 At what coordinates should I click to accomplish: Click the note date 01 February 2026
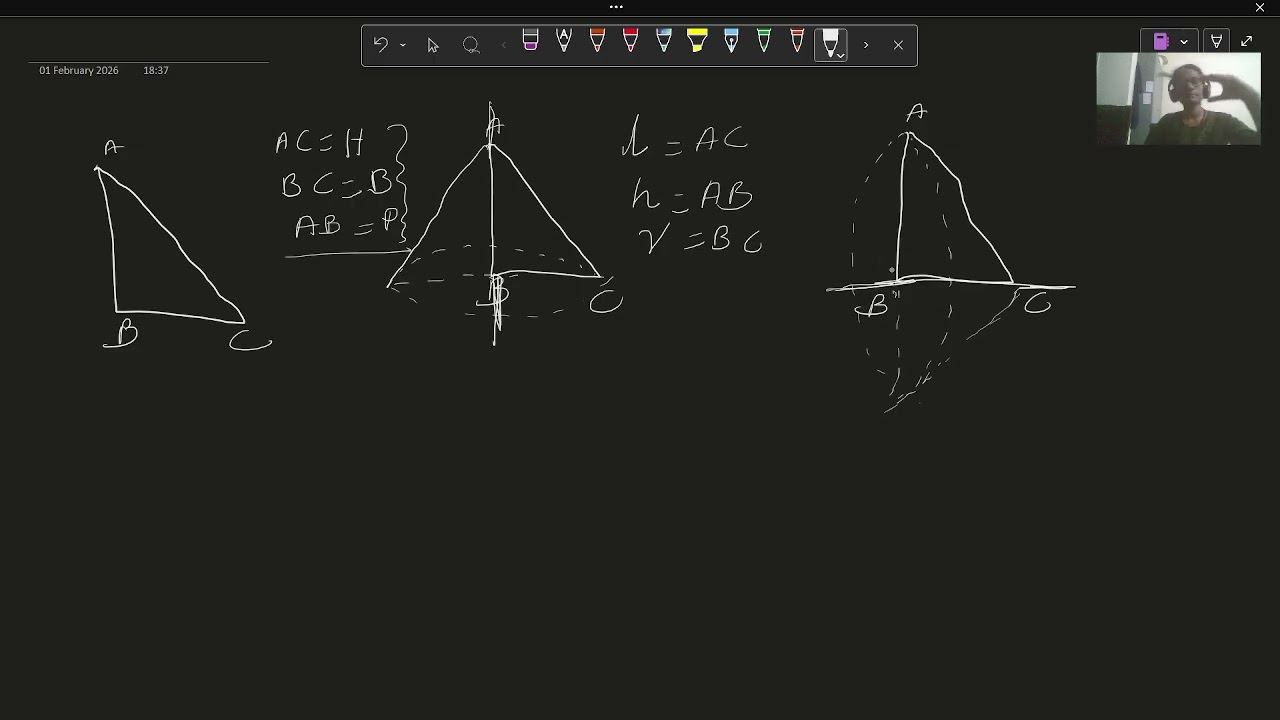79,70
